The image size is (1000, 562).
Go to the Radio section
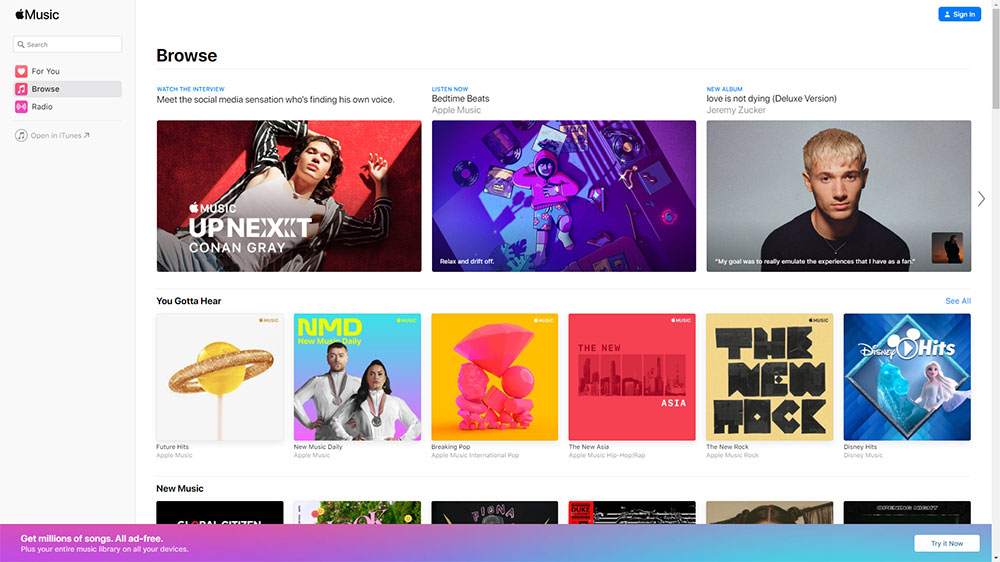67,107
